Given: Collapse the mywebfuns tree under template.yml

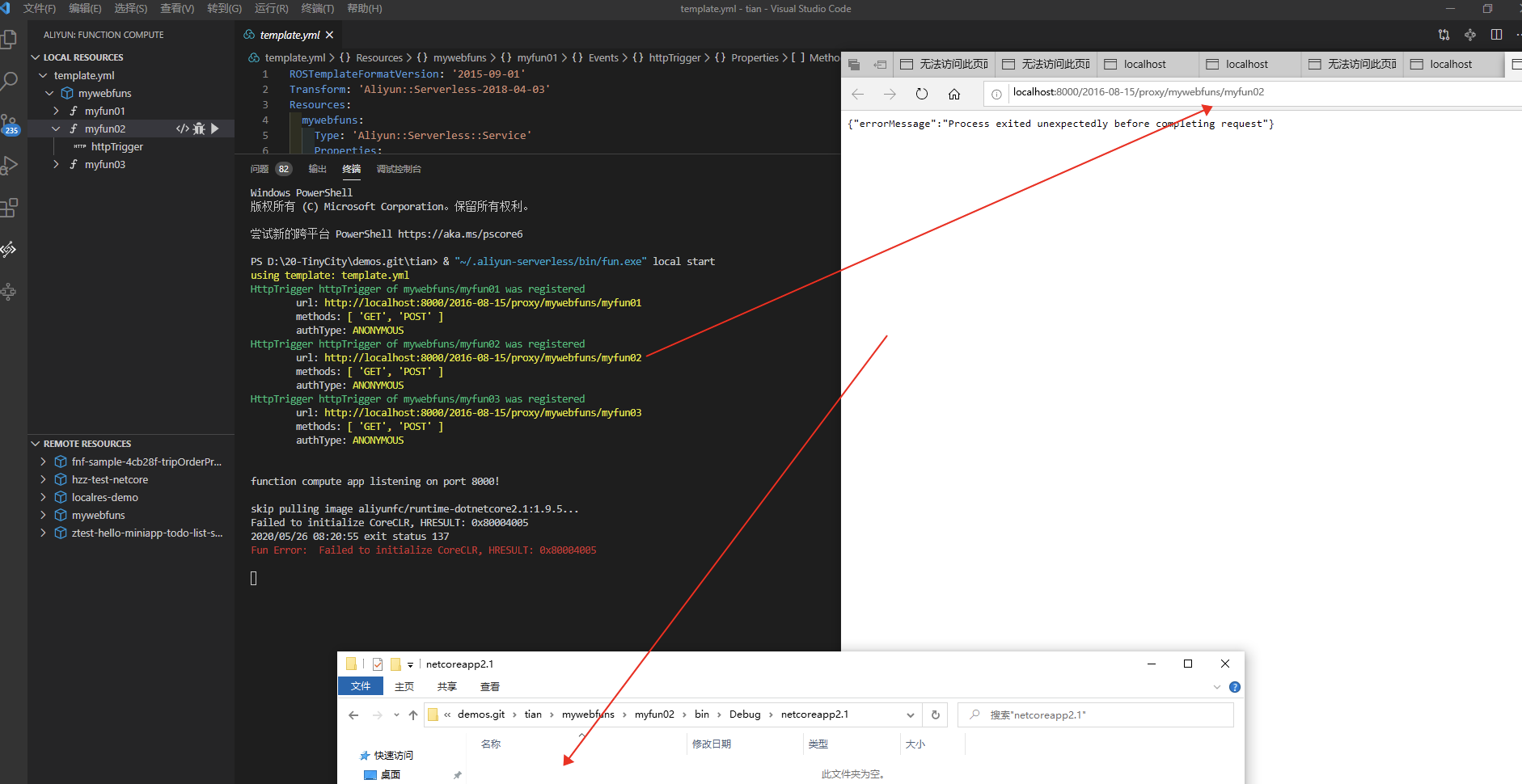Looking at the screenshot, I should [x=49, y=93].
